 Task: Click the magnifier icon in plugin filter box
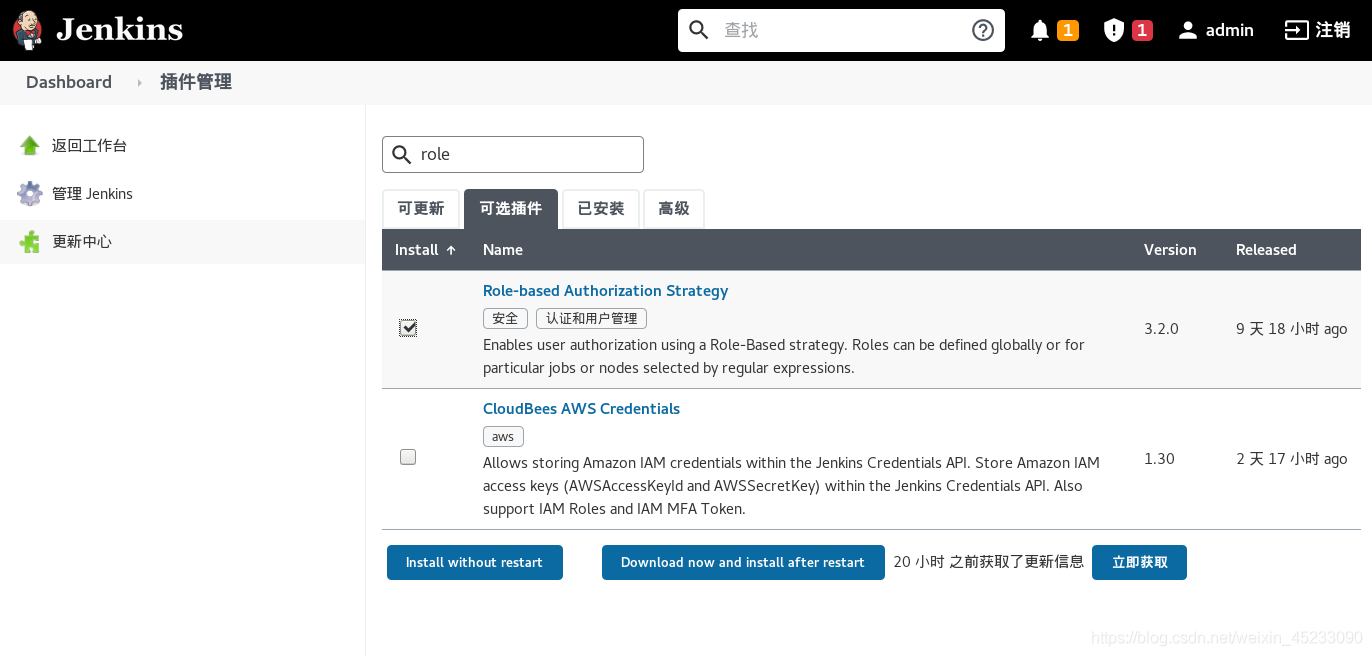(x=401, y=155)
